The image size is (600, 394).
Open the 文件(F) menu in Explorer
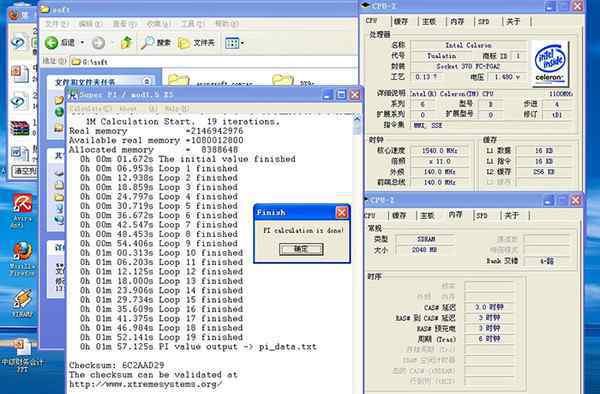(57, 24)
